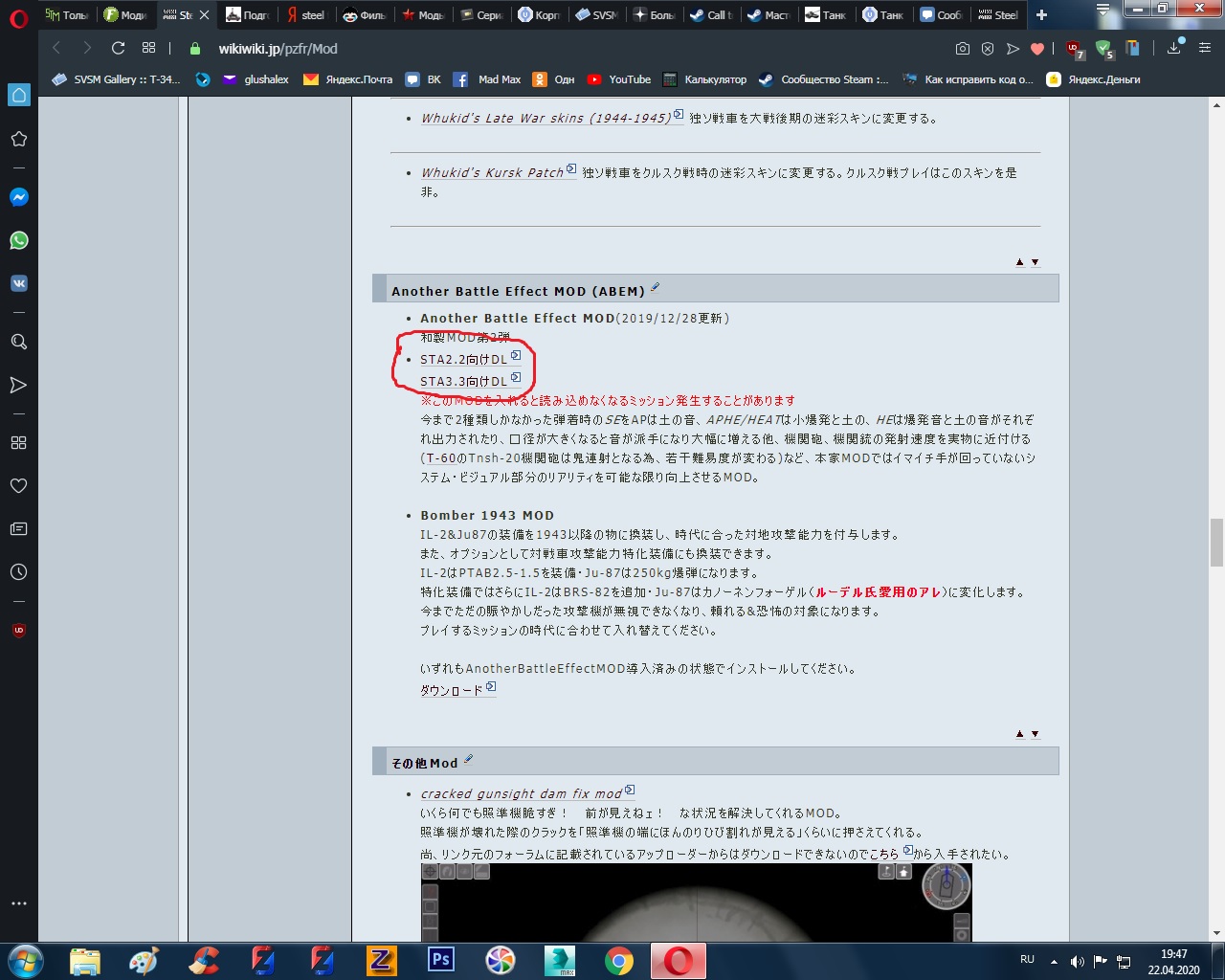Open SVSM Gallery T-34 bookmark
The image size is (1225, 980).
tap(116, 79)
